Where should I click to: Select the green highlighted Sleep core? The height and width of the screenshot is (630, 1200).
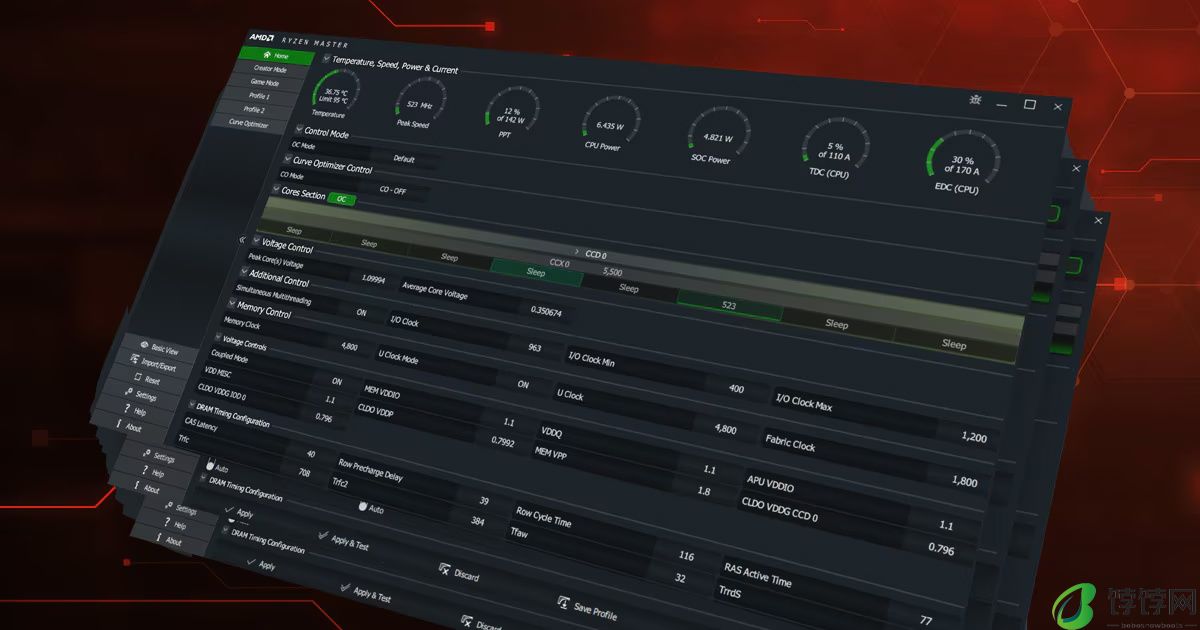[536, 271]
